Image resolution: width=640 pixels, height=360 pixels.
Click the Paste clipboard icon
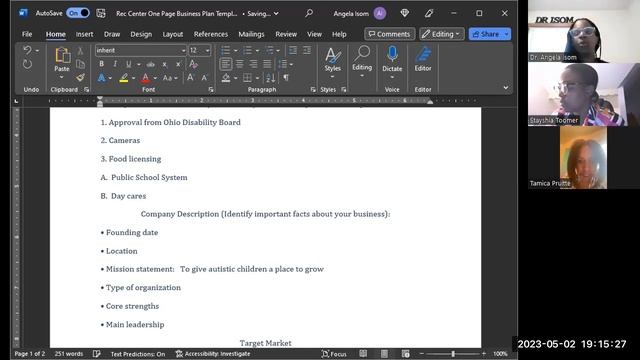(x=62, y=56)
